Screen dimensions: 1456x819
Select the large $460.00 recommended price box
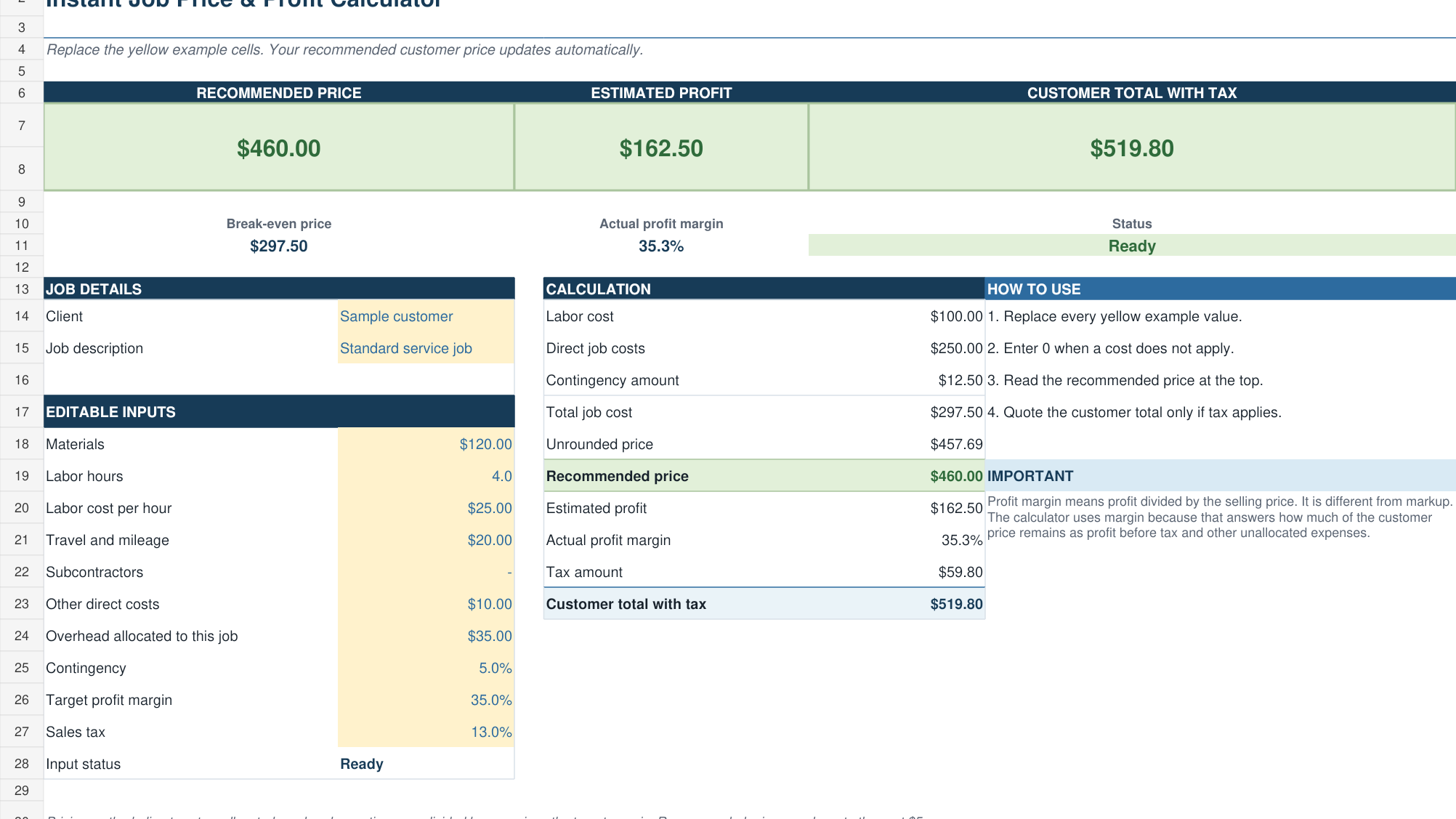pos(279,148)
